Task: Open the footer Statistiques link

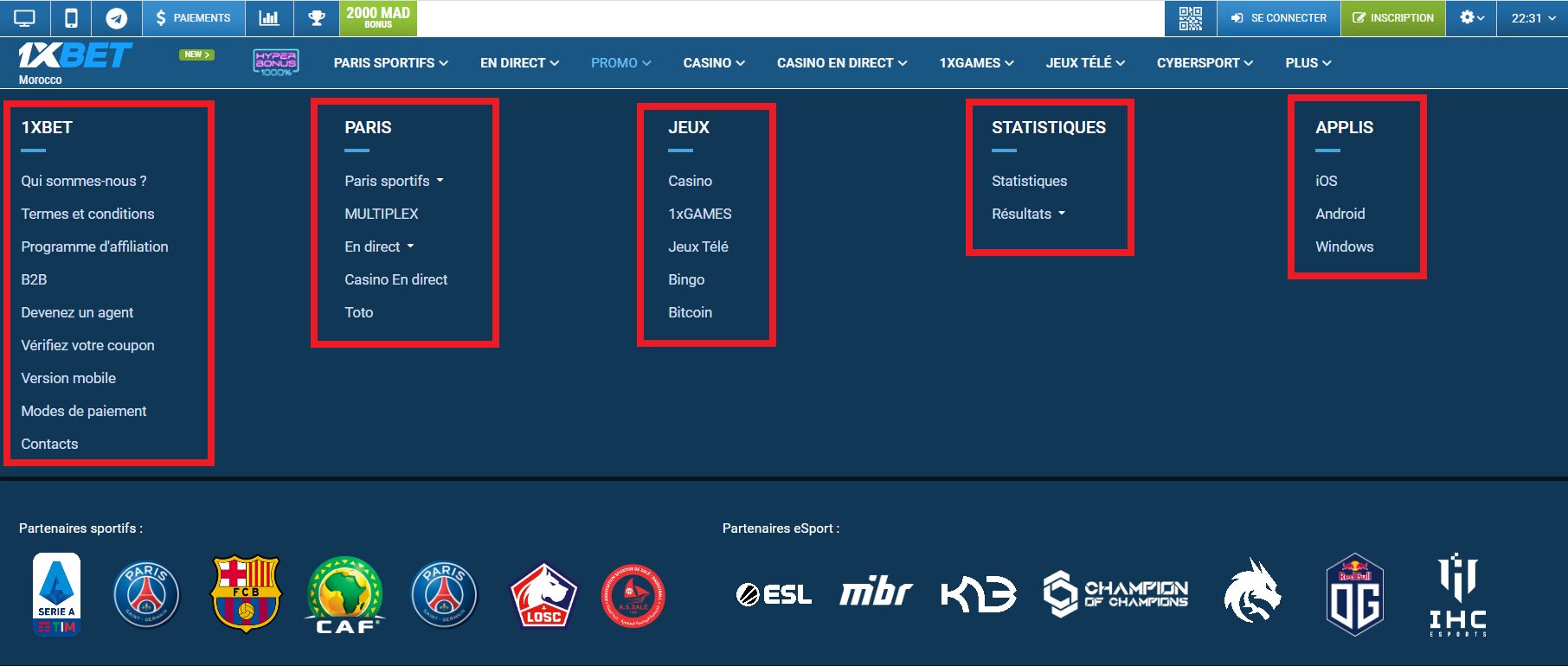Action: pyautogui.click(x=1030, y=181)
